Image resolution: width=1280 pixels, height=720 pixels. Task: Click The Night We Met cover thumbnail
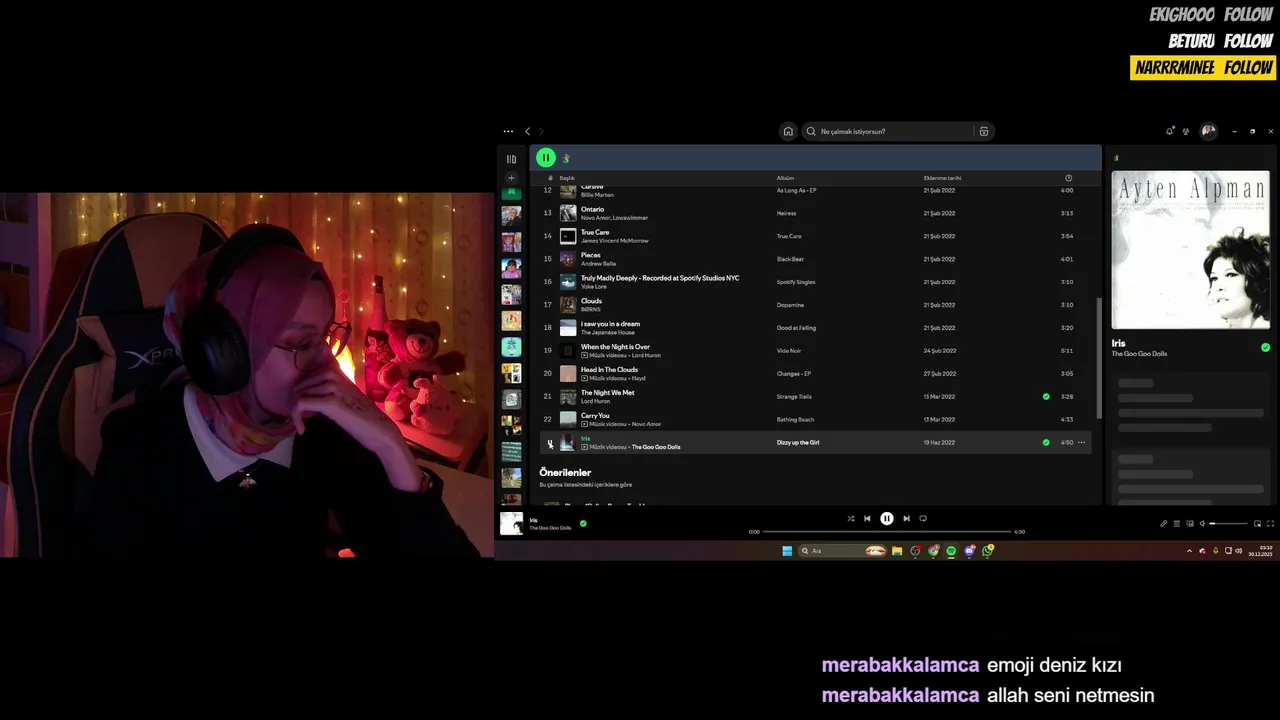click(568, 397)
